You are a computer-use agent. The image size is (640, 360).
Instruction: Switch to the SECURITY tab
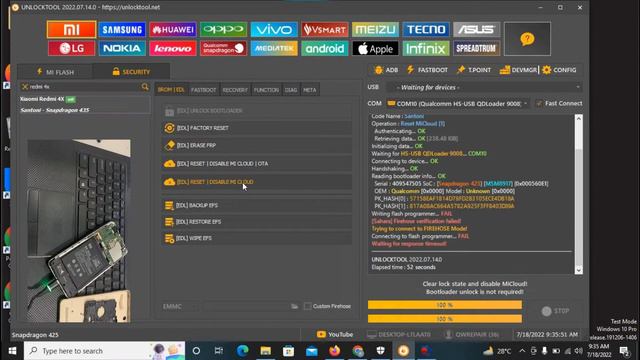coord(131,72)
